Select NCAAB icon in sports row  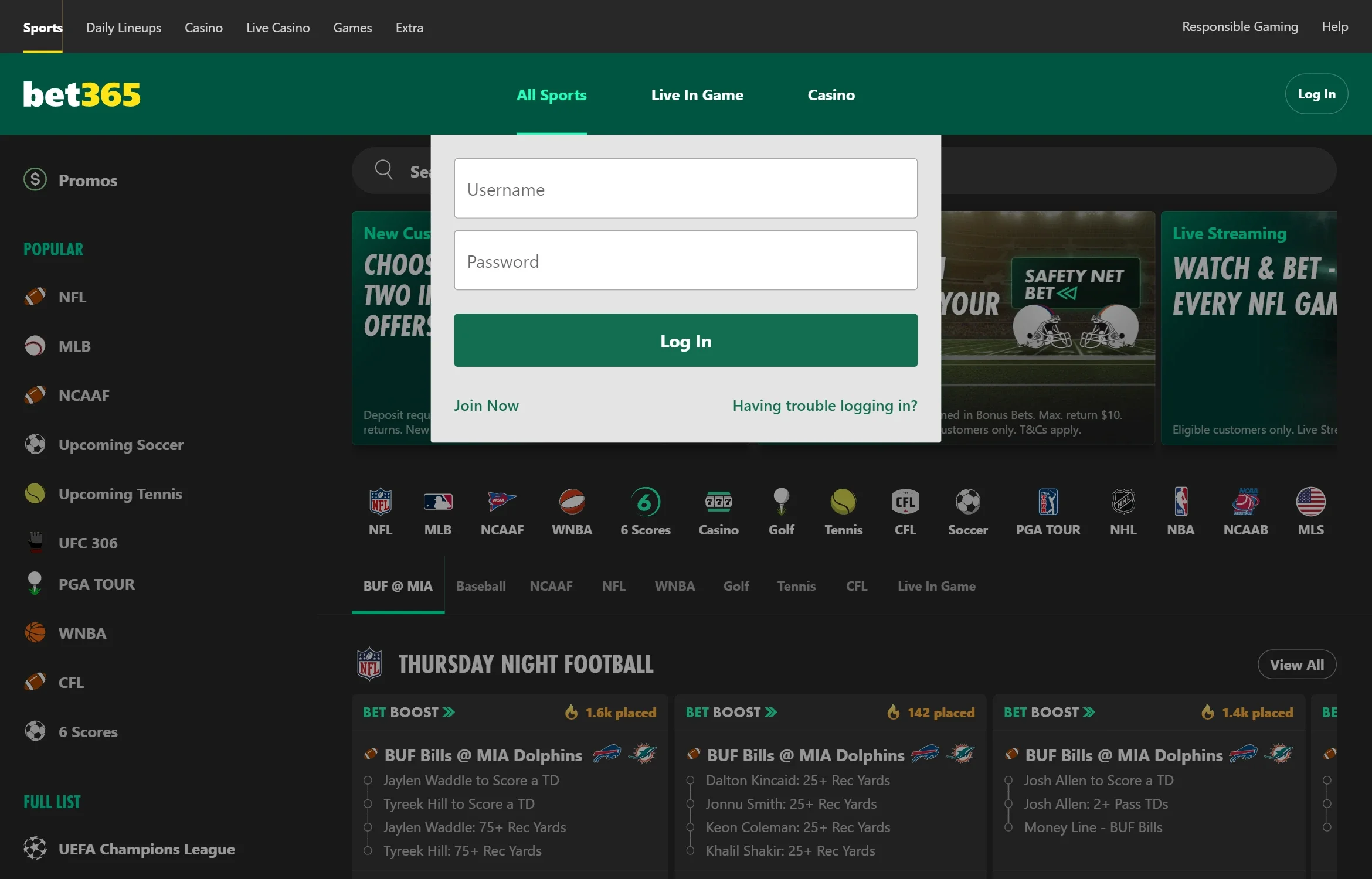click(x=1245, y=502)
